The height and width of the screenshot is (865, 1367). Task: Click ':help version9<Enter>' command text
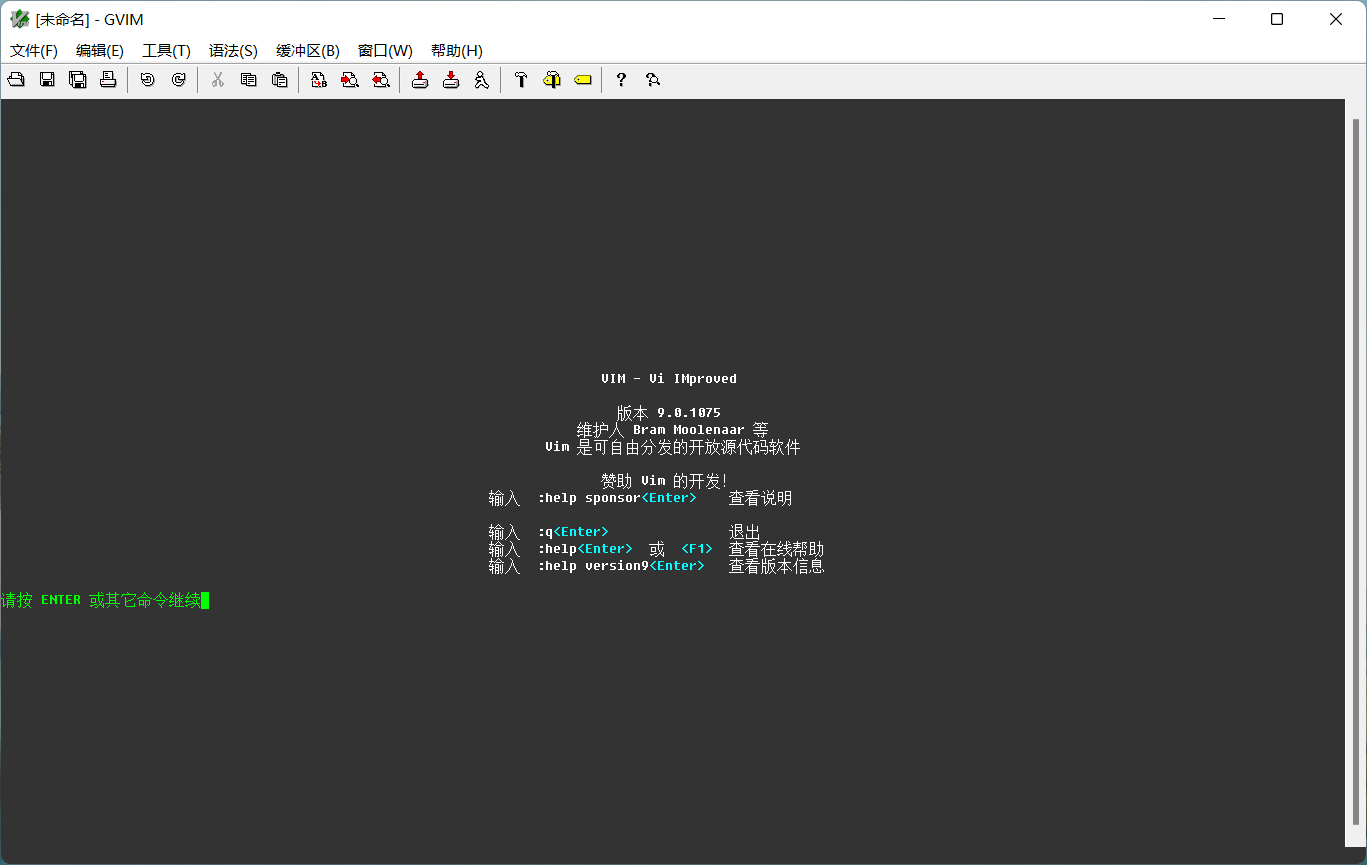[x=621, y=566]
